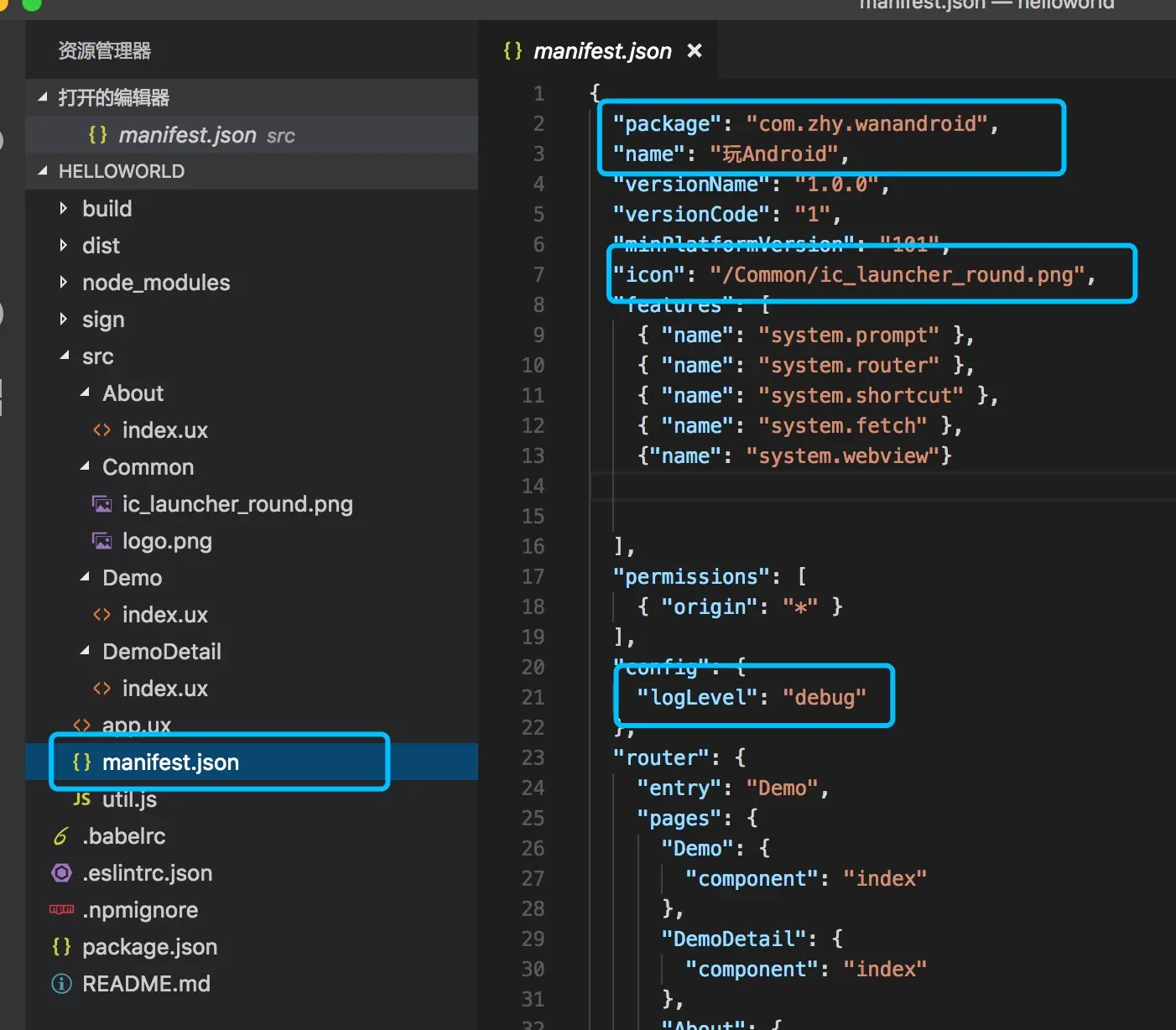Click the code icon of About index.ux

coord(101,430)
